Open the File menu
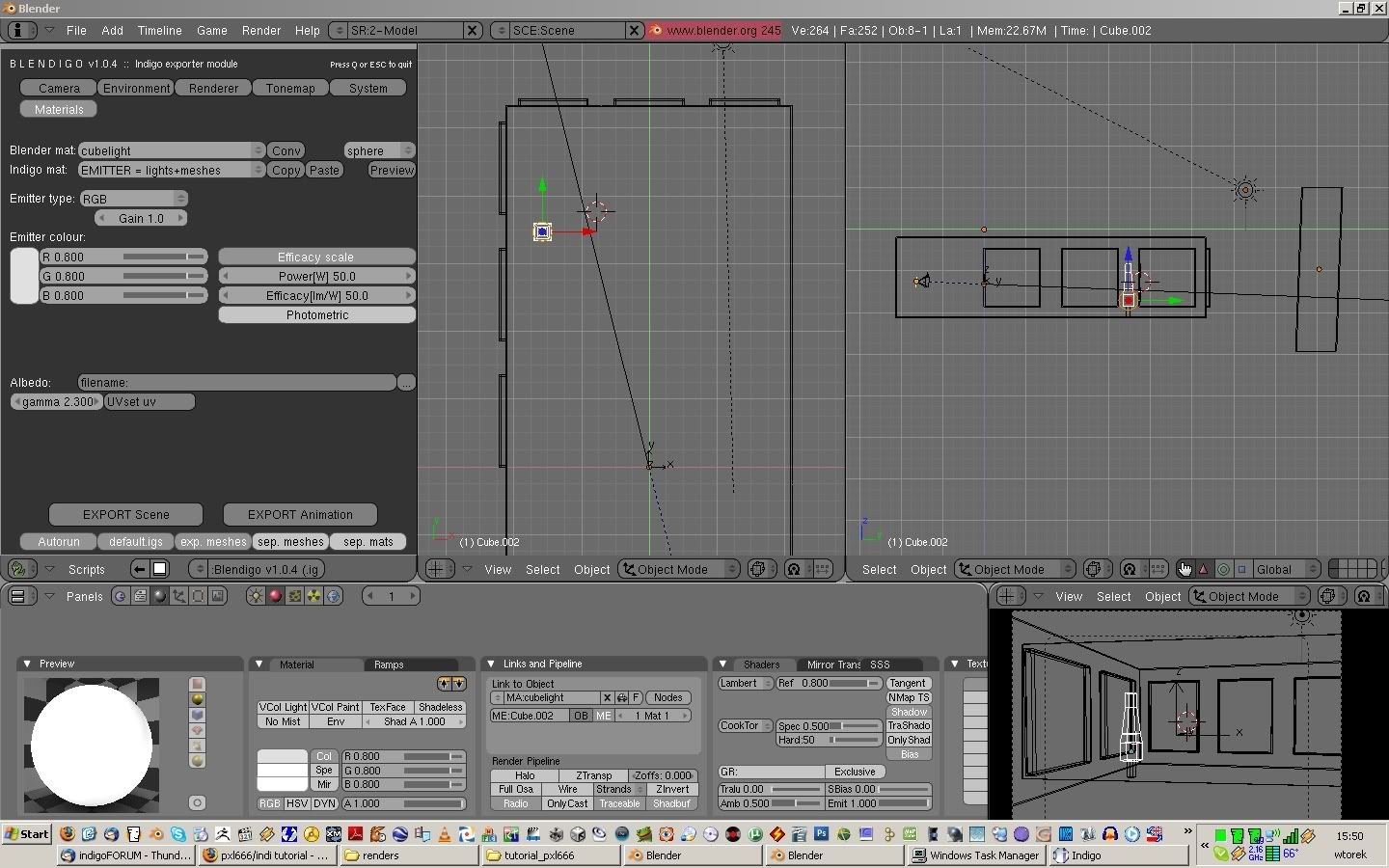This screenshot has width=1389, height=868. pos(76,30)
